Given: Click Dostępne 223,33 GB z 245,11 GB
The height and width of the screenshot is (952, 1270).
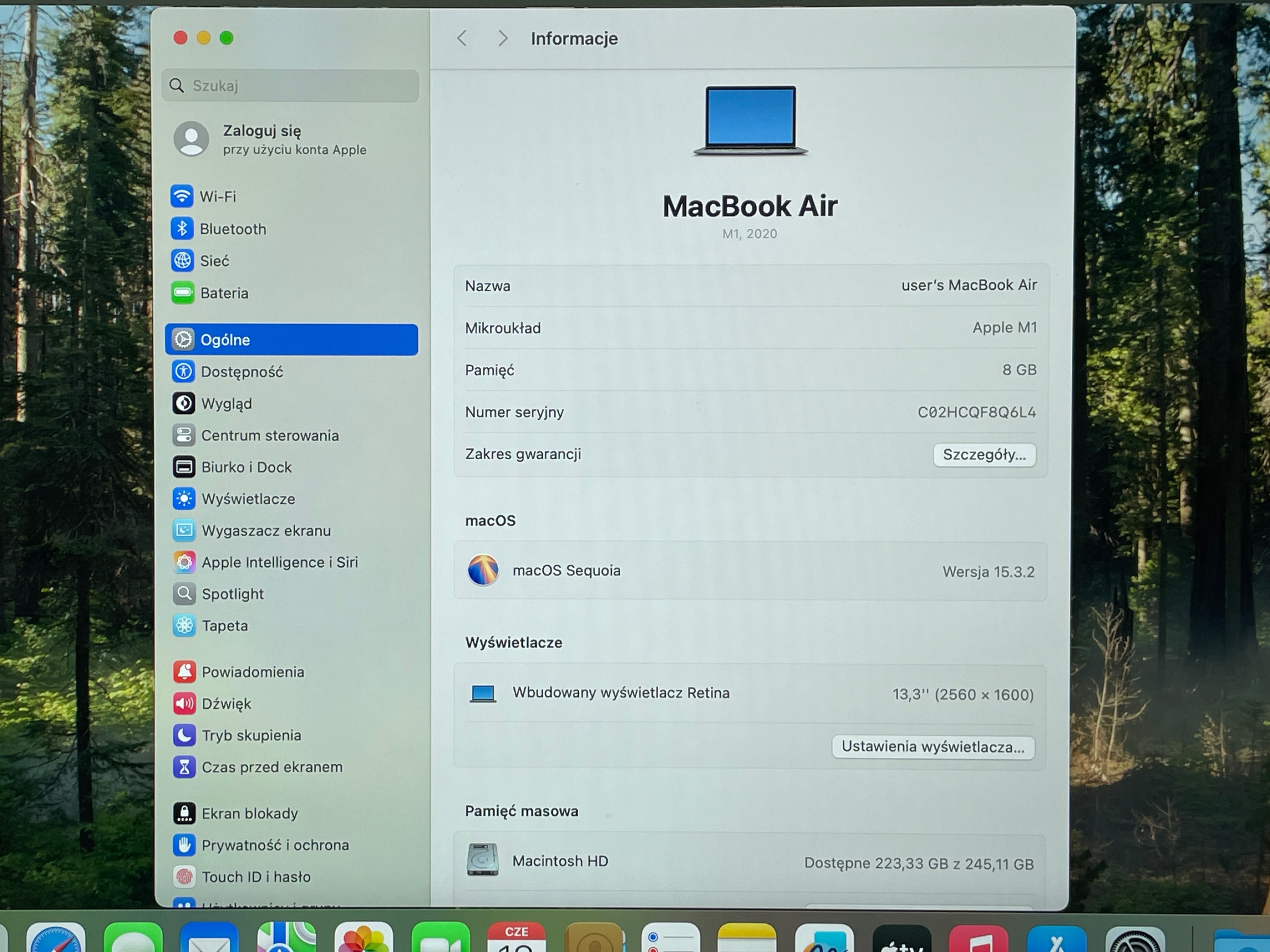Looking at the screenshot, I should [x=918, y=863].
